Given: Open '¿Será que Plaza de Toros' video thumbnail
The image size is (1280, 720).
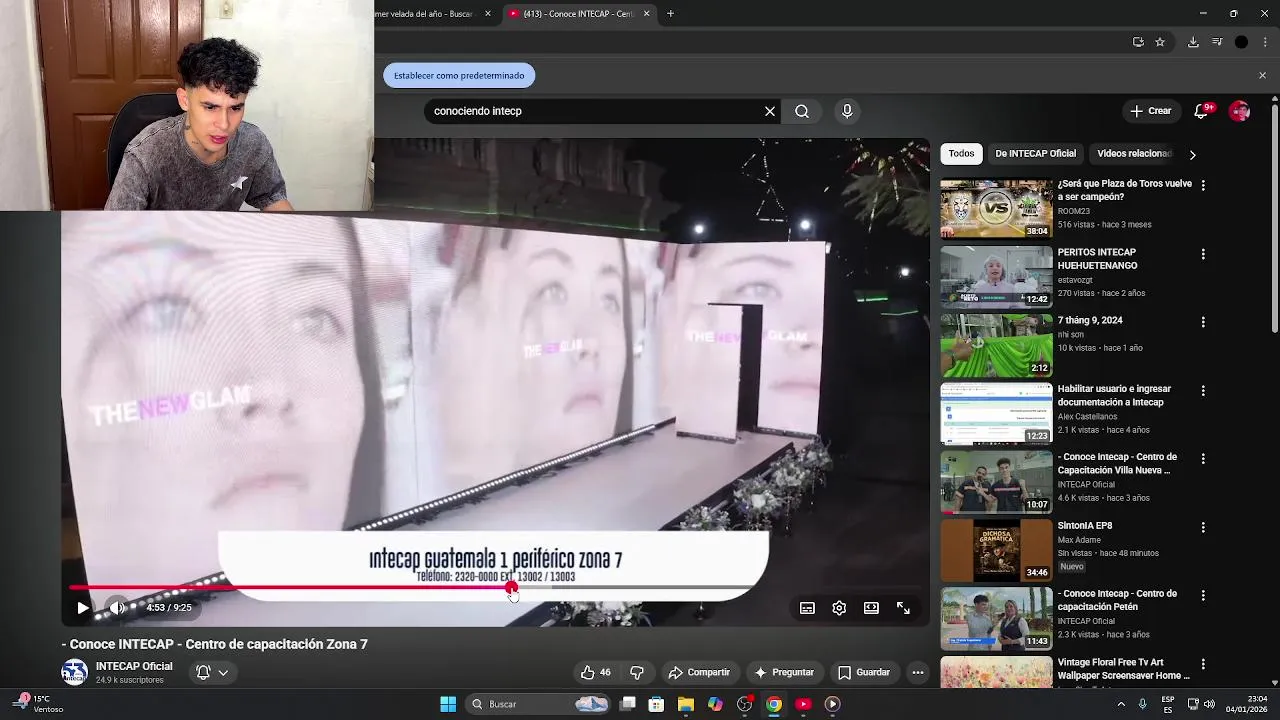Looking at the screenshot, I should (x=996, y=209).
